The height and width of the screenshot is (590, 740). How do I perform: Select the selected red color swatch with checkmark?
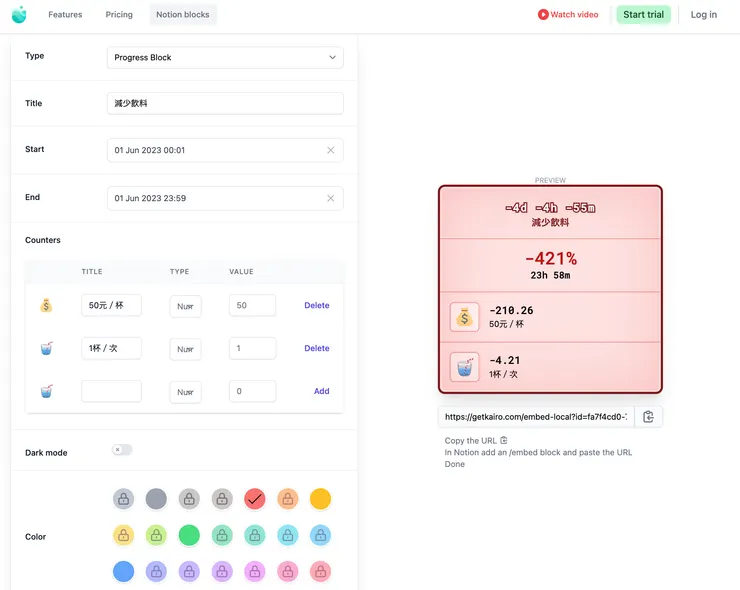coord(255,499)
